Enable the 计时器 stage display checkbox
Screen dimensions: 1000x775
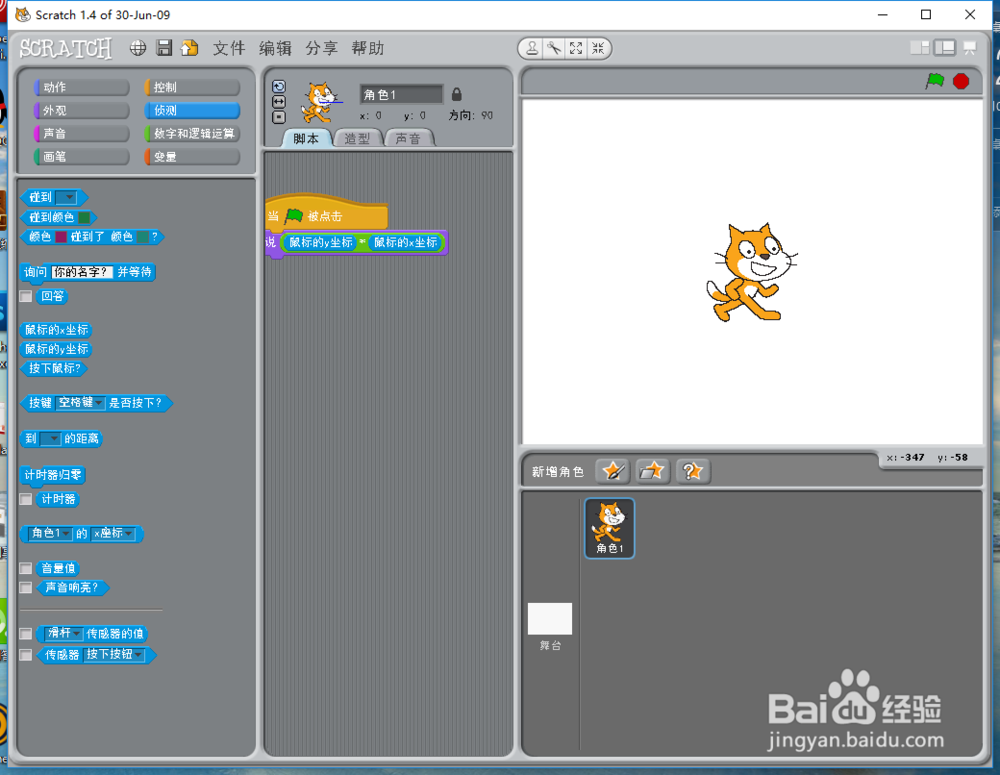(x=25, y=499)
